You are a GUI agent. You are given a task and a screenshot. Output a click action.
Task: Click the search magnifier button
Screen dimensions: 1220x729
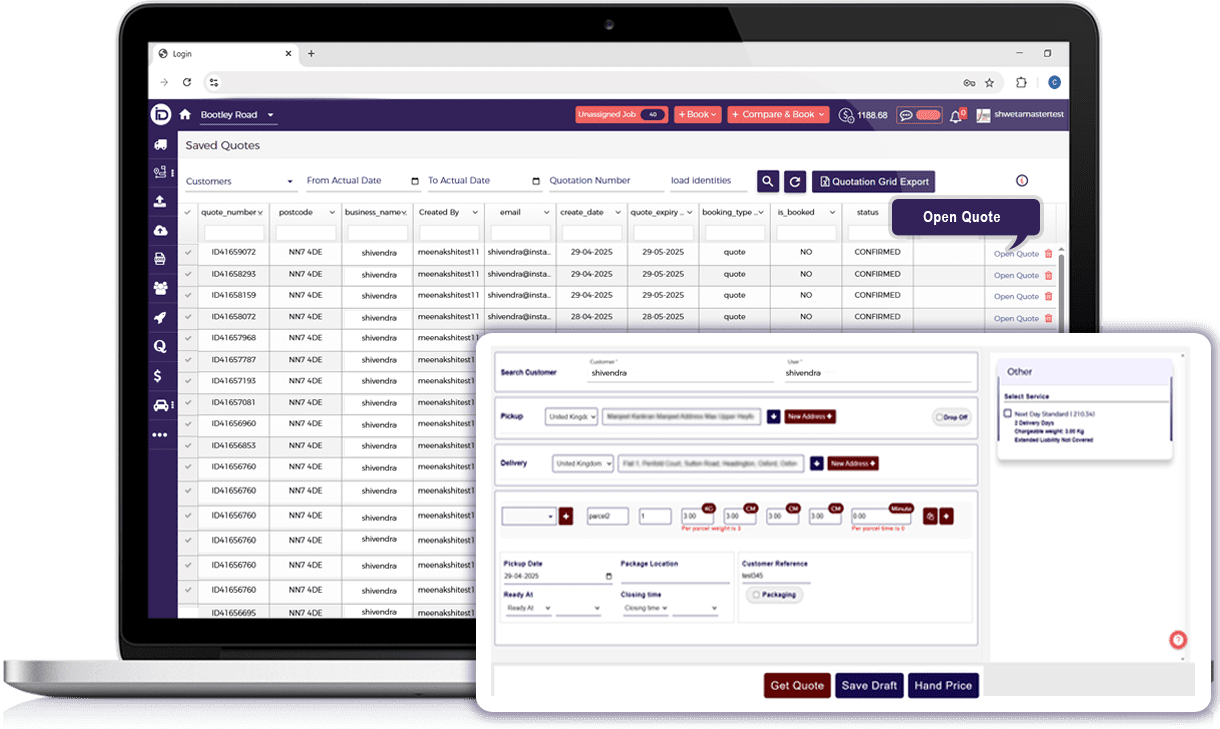(x=767, y=181)
